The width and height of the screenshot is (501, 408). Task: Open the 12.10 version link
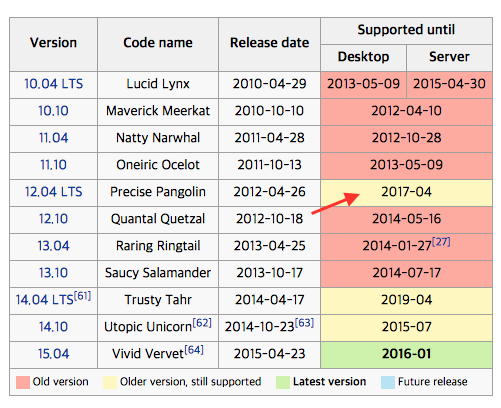pos(53,219)
